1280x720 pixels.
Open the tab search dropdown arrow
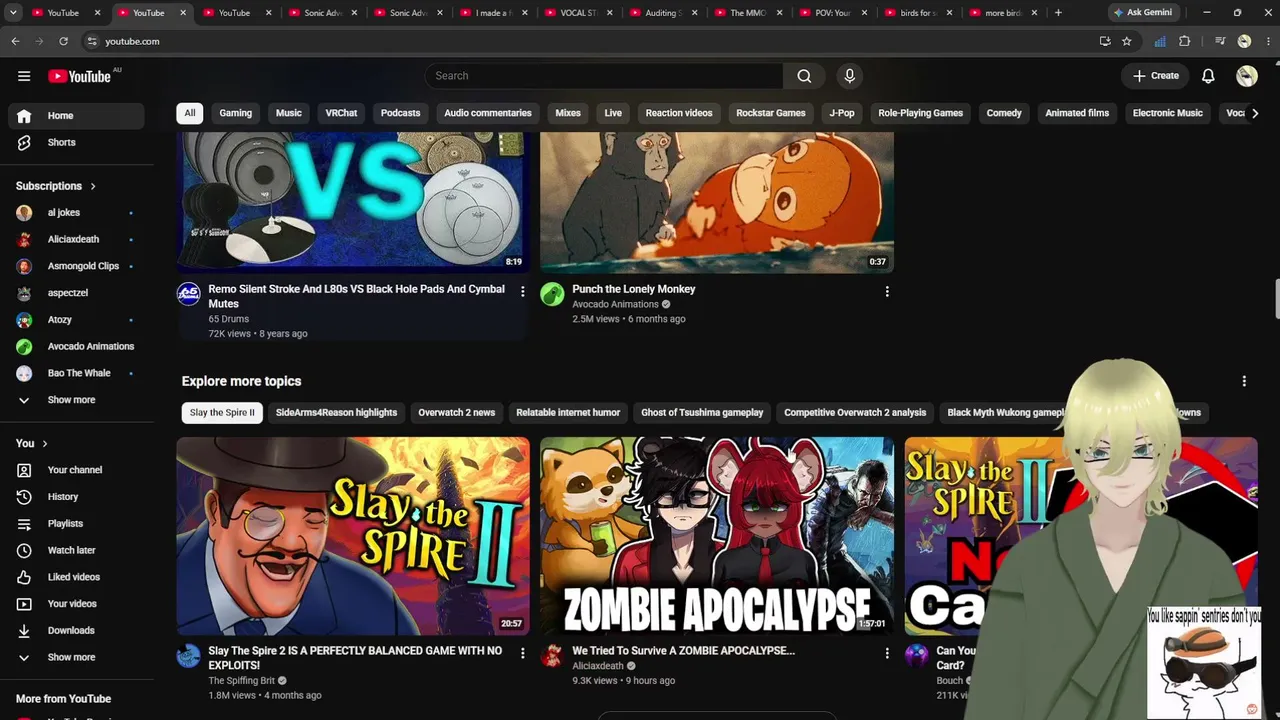(13, 13)
